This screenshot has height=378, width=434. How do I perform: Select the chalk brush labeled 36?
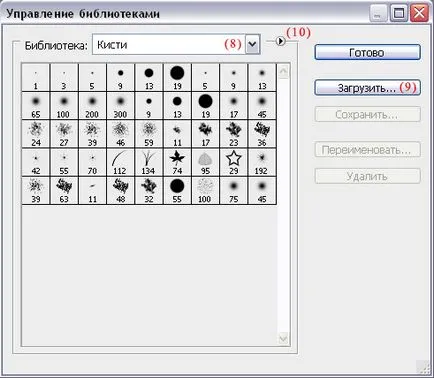click(x=262, y=134)
